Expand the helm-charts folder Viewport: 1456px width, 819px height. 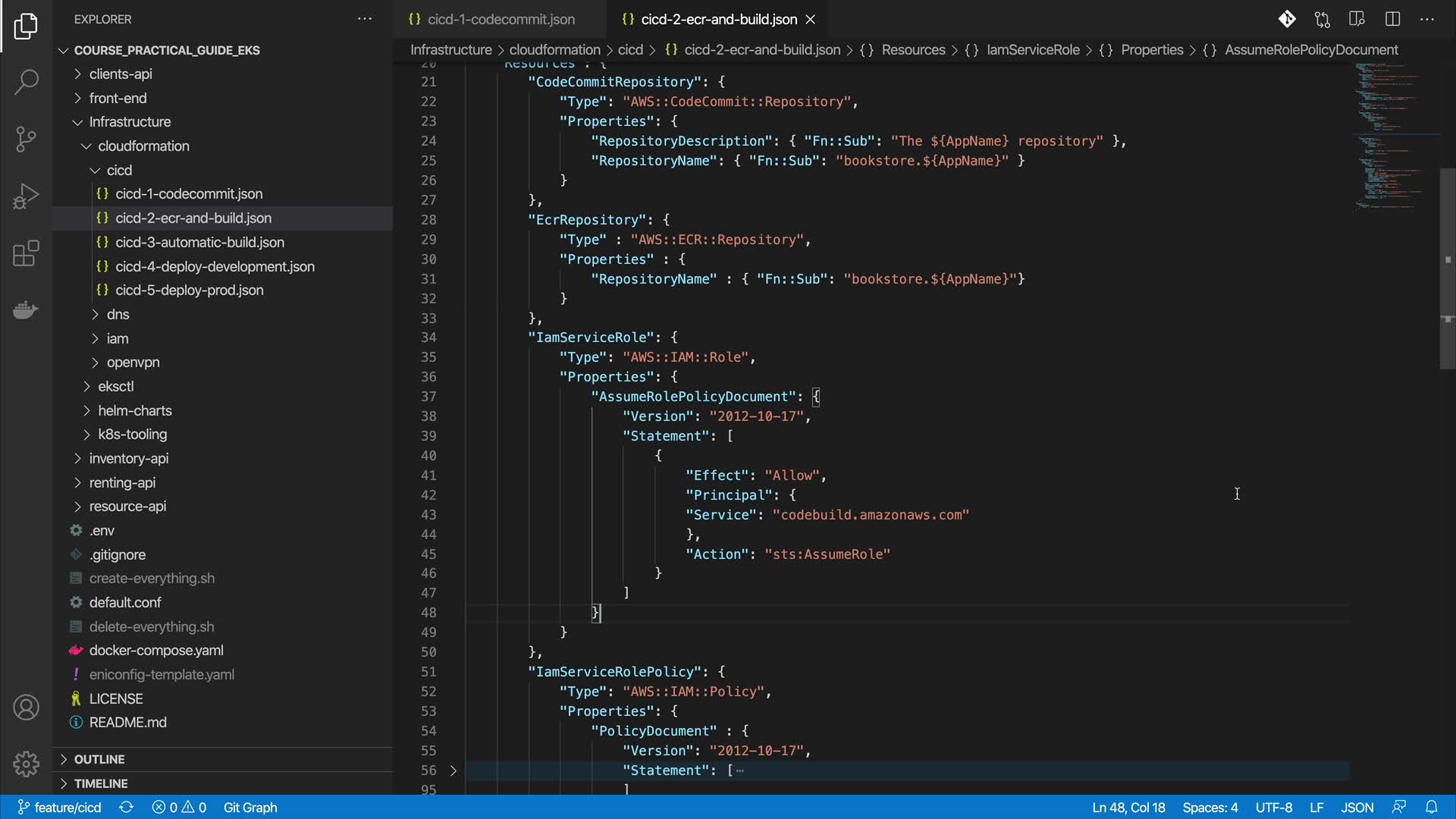tap(135, 410)
